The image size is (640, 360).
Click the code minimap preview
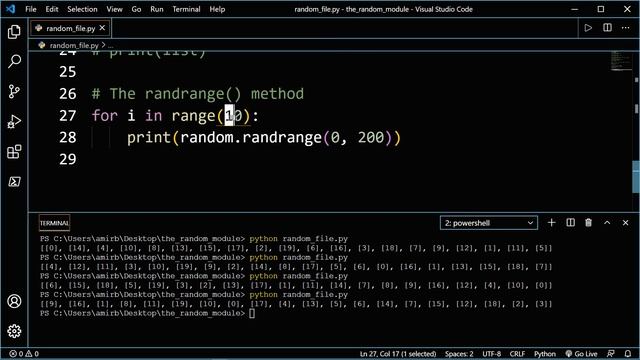click(x=621, y=61)
